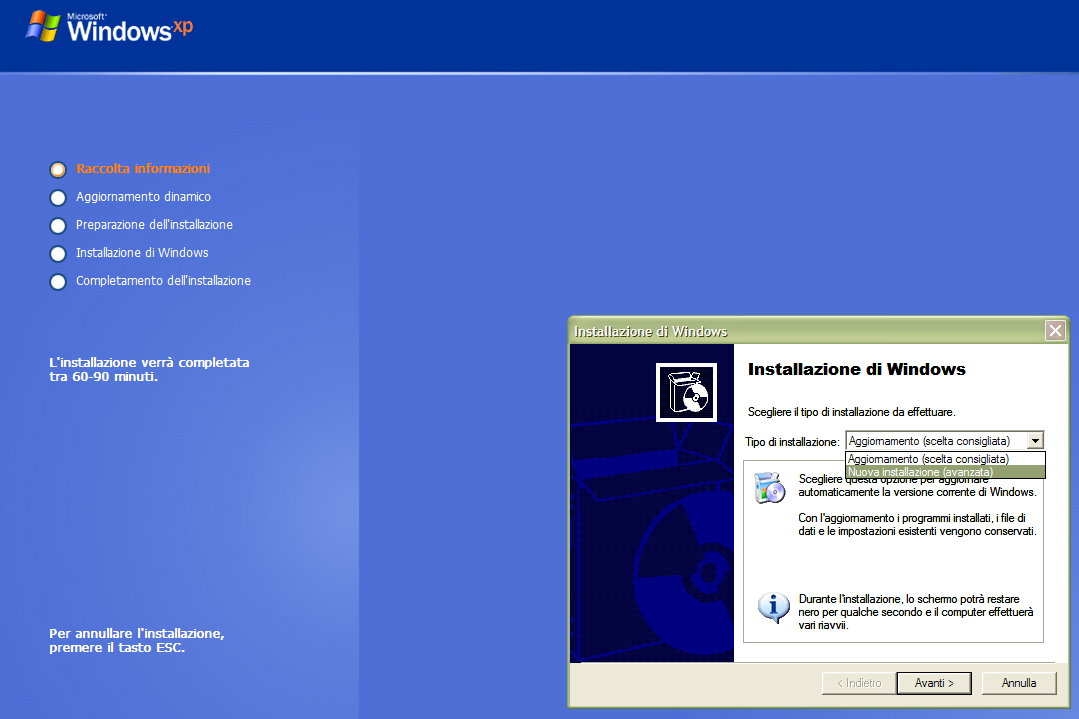
Task: Collapse the Tipo di installazione dropdown arrow
Action: 1035,440
